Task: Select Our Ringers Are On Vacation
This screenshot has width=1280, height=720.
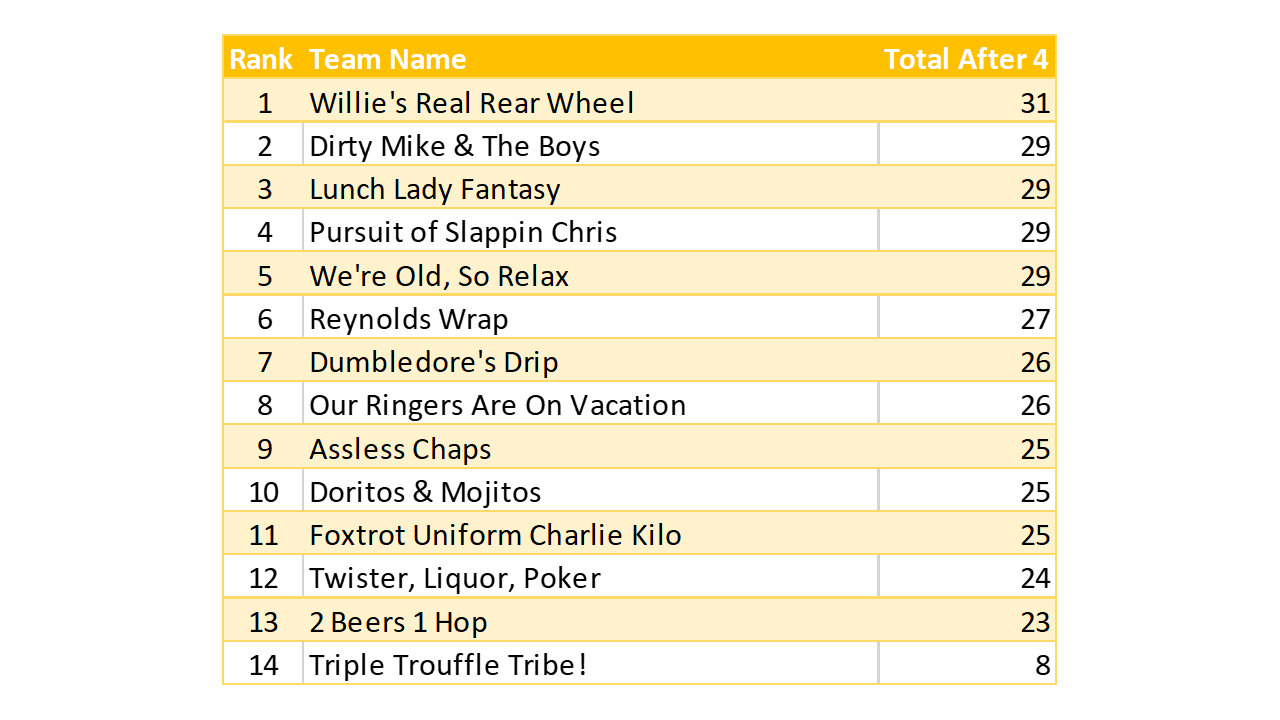Action: coord(498,405)
